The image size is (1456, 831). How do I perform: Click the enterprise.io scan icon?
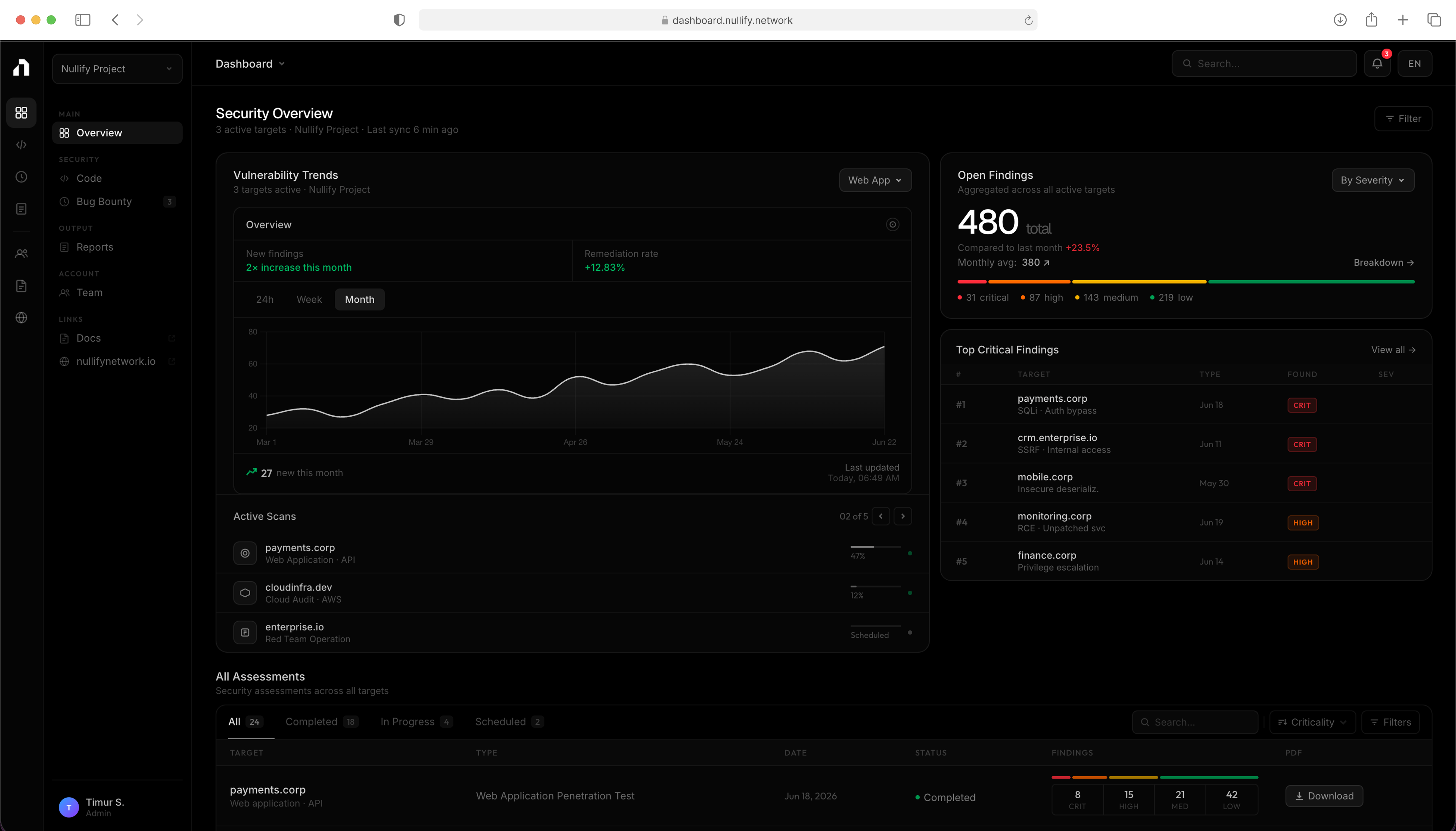(245, 632)
